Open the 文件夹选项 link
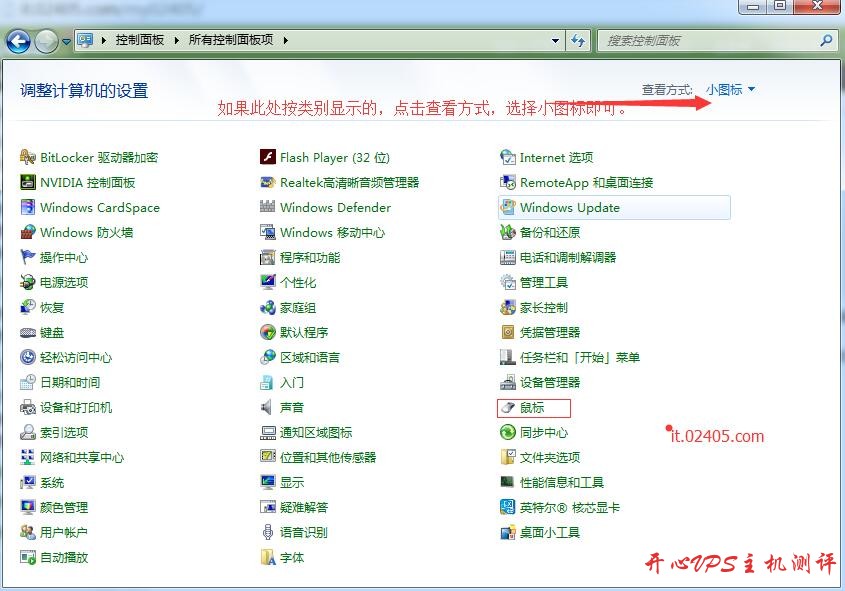This screenshot has height=591, width=845. coord(550,457)
